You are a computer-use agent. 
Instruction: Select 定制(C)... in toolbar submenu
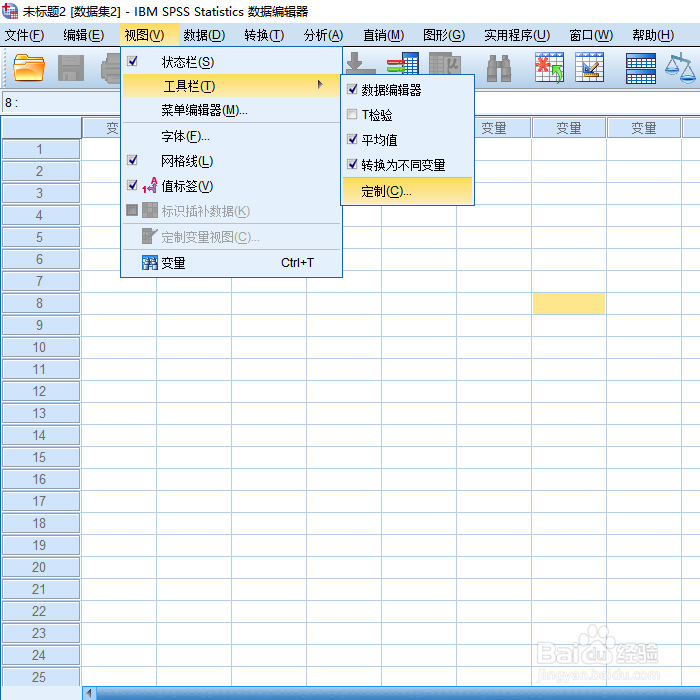pos(407,191)
